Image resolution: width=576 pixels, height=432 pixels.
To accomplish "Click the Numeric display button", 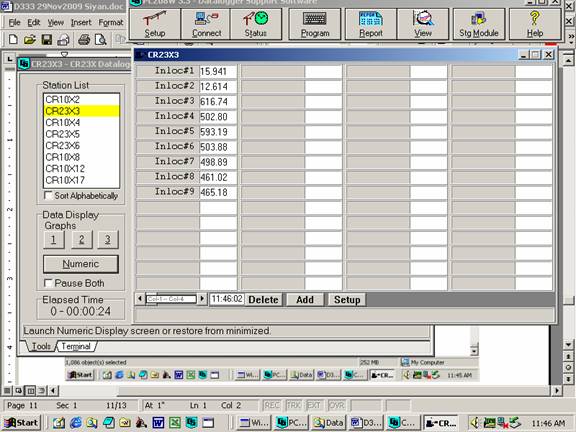I will coord(81,264).
